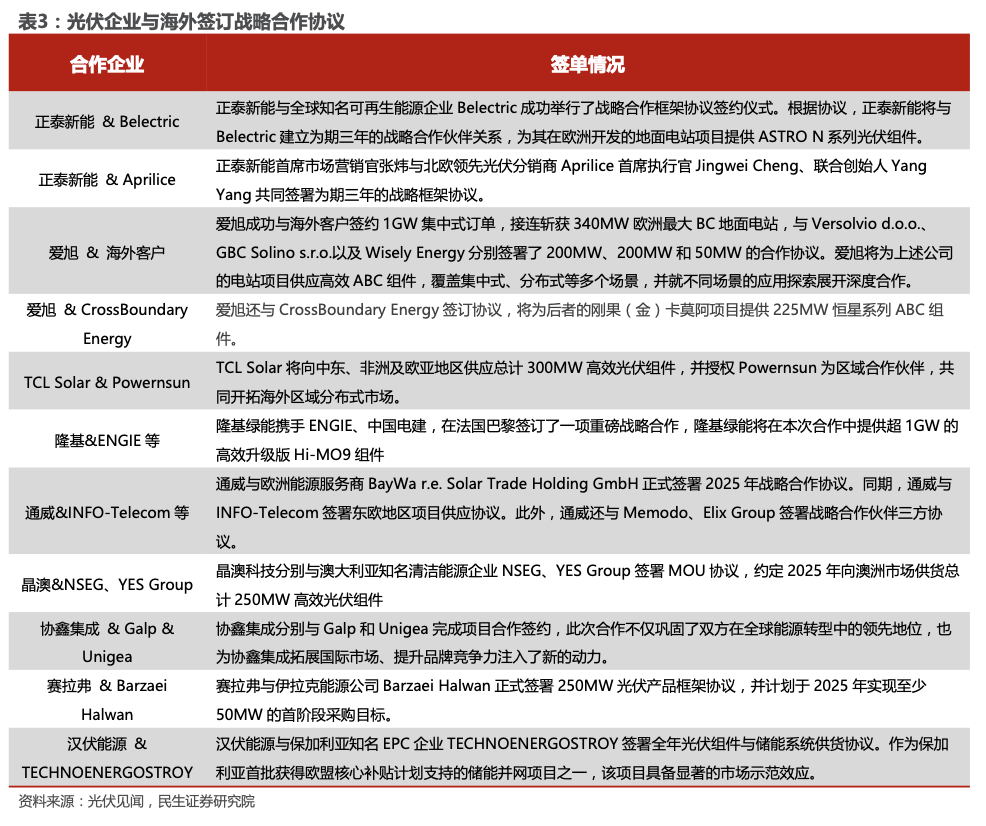Select the cell TCL Solar & Powernsun
Viewport: 986px width, 826px height.
[107, 382]
